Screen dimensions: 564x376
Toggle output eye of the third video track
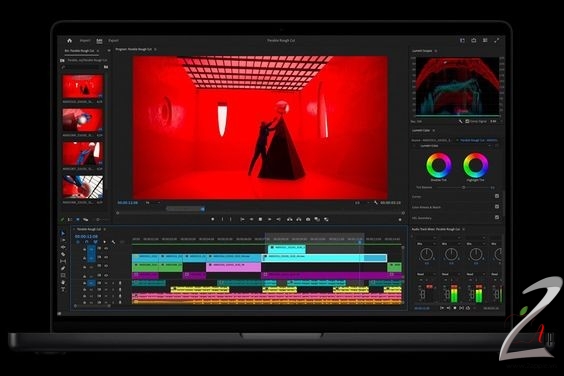pos(106,266)
